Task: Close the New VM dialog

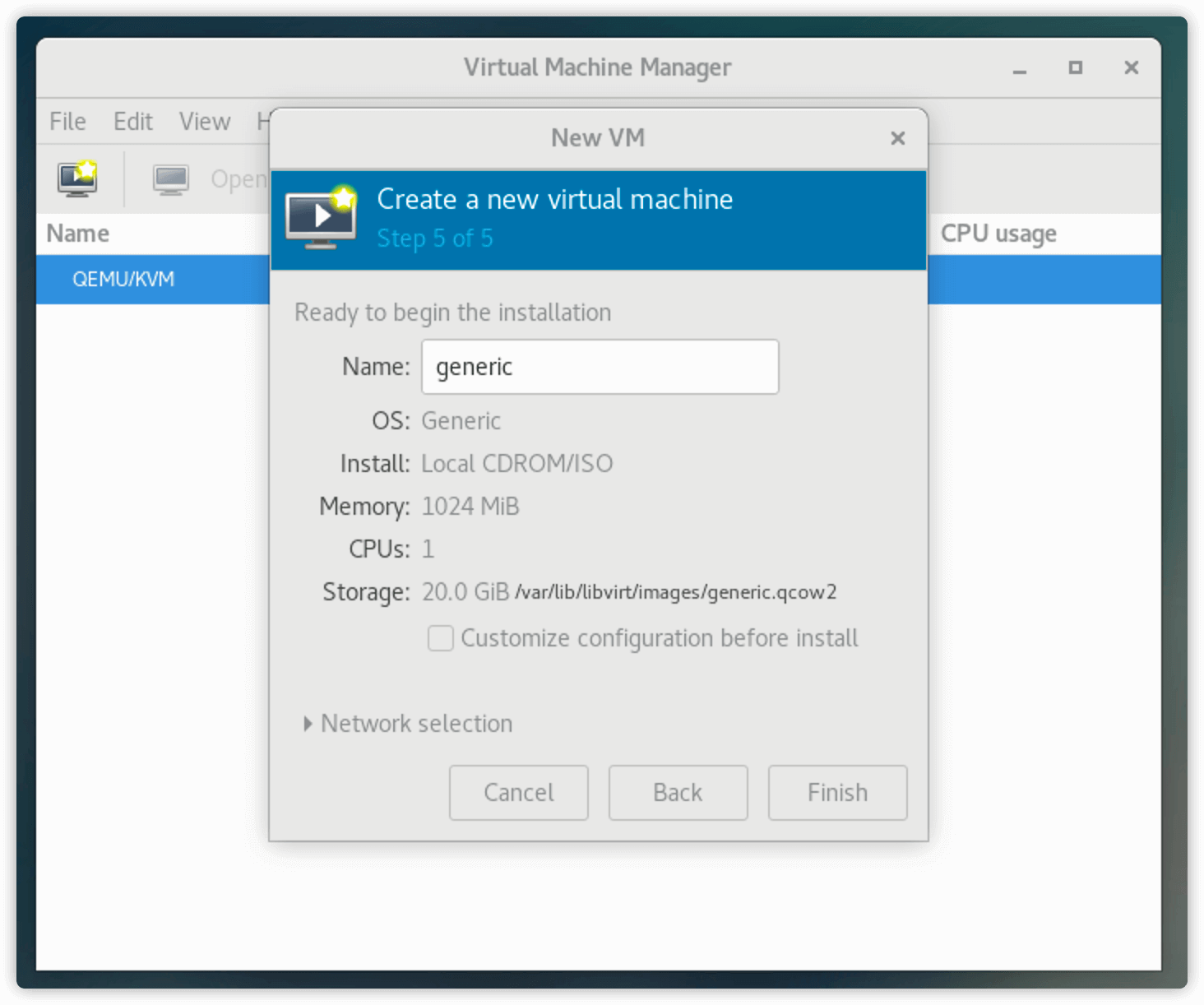Action: pyautogui.click(x=897, y=138)
